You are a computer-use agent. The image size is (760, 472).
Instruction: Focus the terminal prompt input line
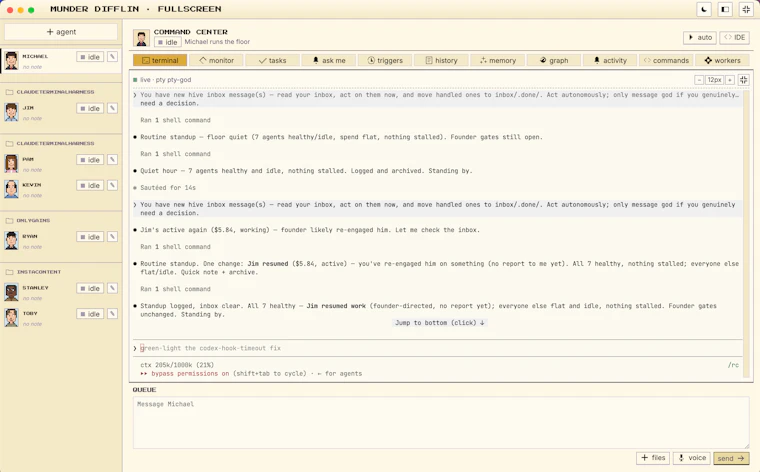[436, 348]
